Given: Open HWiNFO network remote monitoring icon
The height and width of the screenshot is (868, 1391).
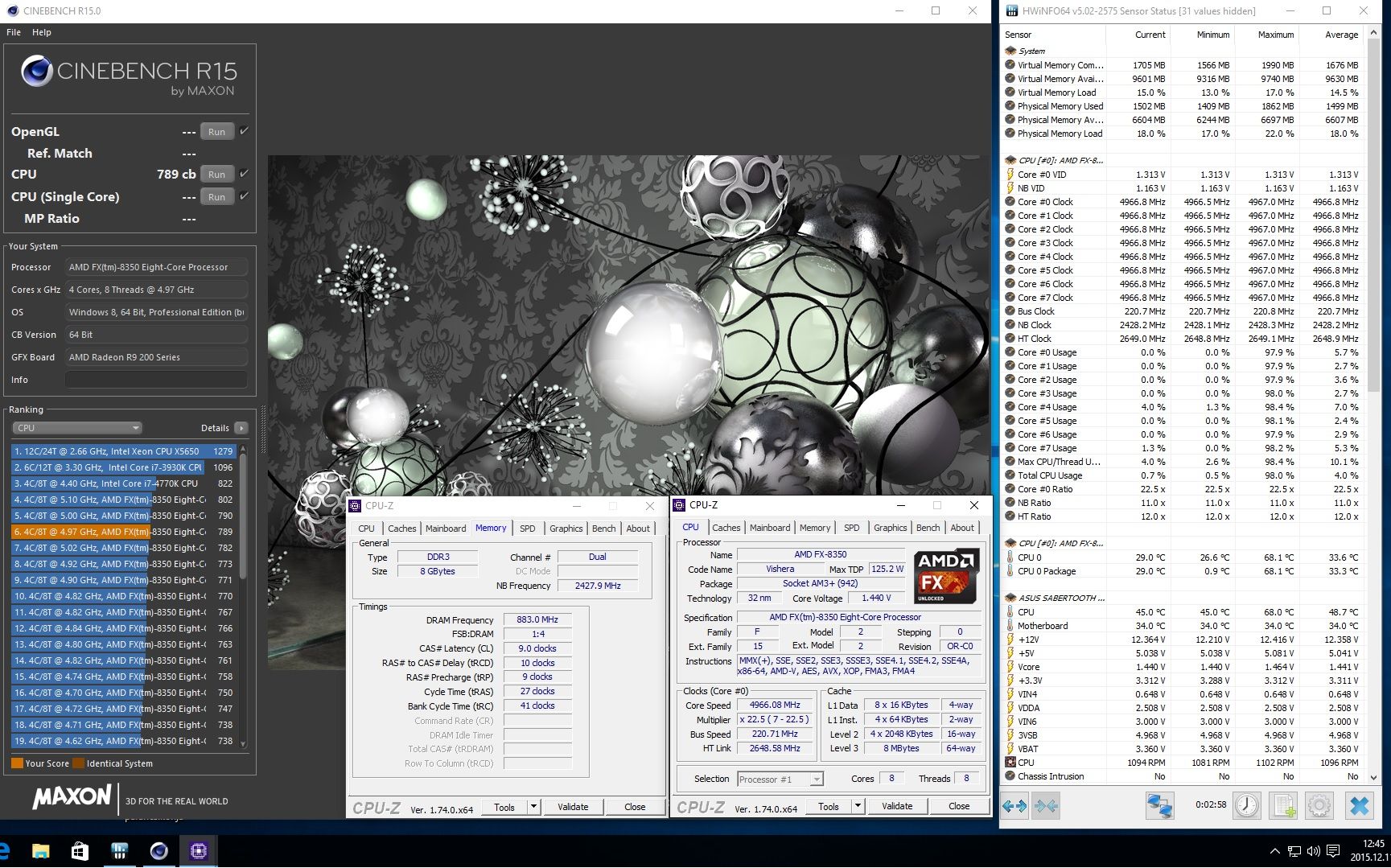Looking at the screenshot, I should (x=1159, y=806).
